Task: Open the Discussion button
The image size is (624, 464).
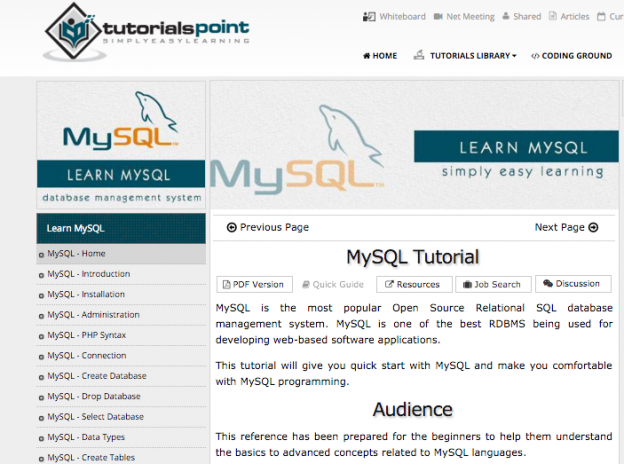Action: (x=573, y=284)
